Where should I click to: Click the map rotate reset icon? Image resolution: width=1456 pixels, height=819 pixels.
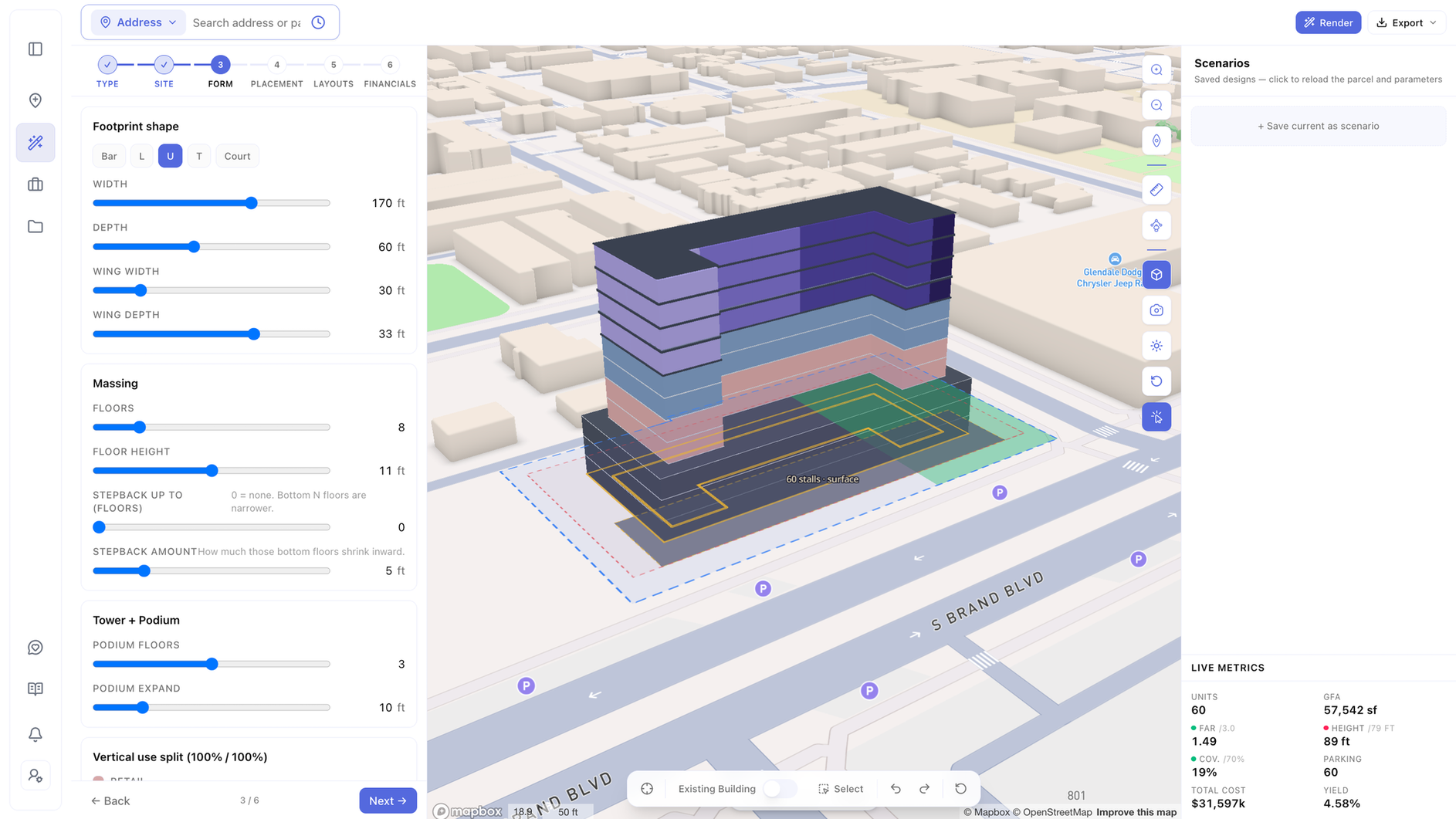1156,381
